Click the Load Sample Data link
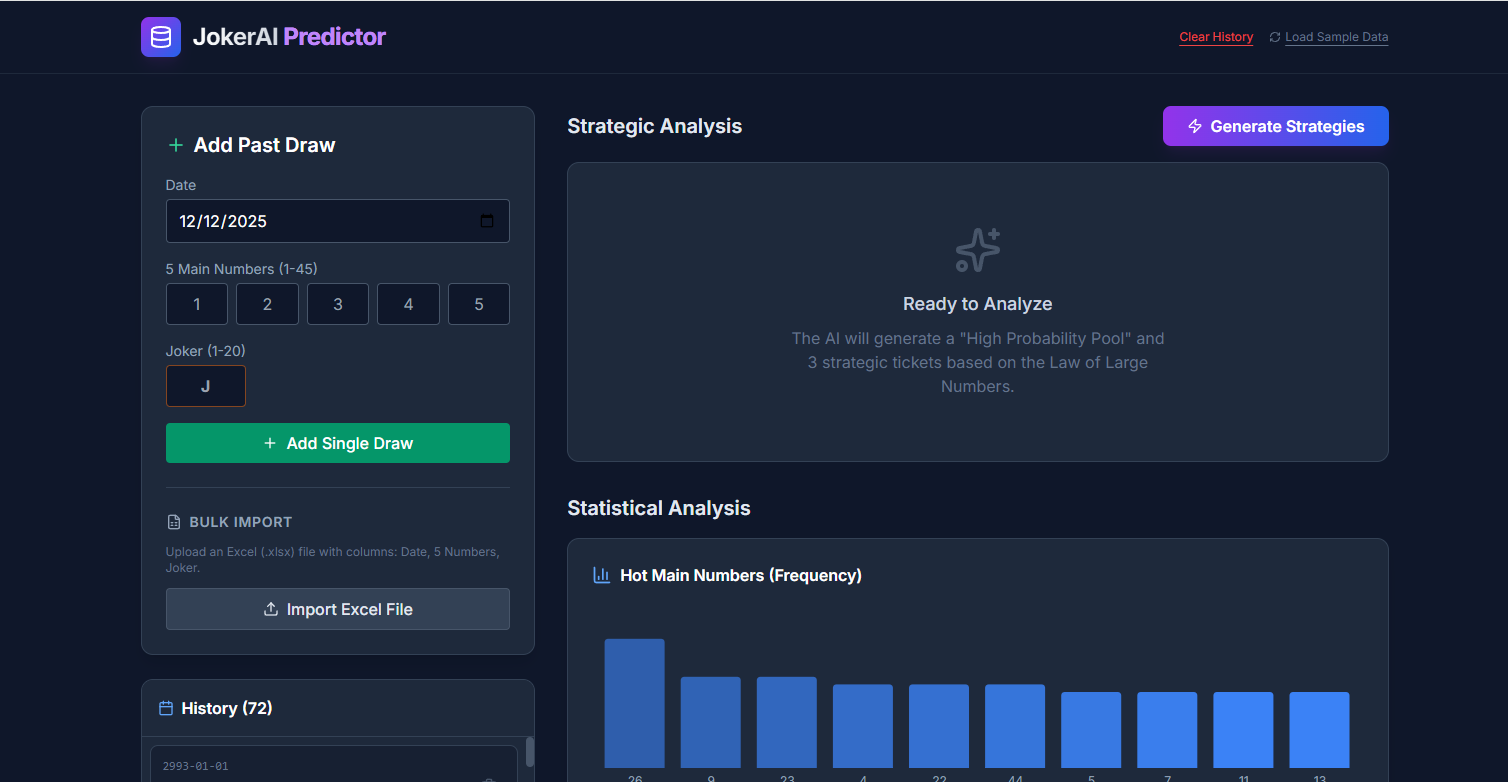 point(1336,37)
